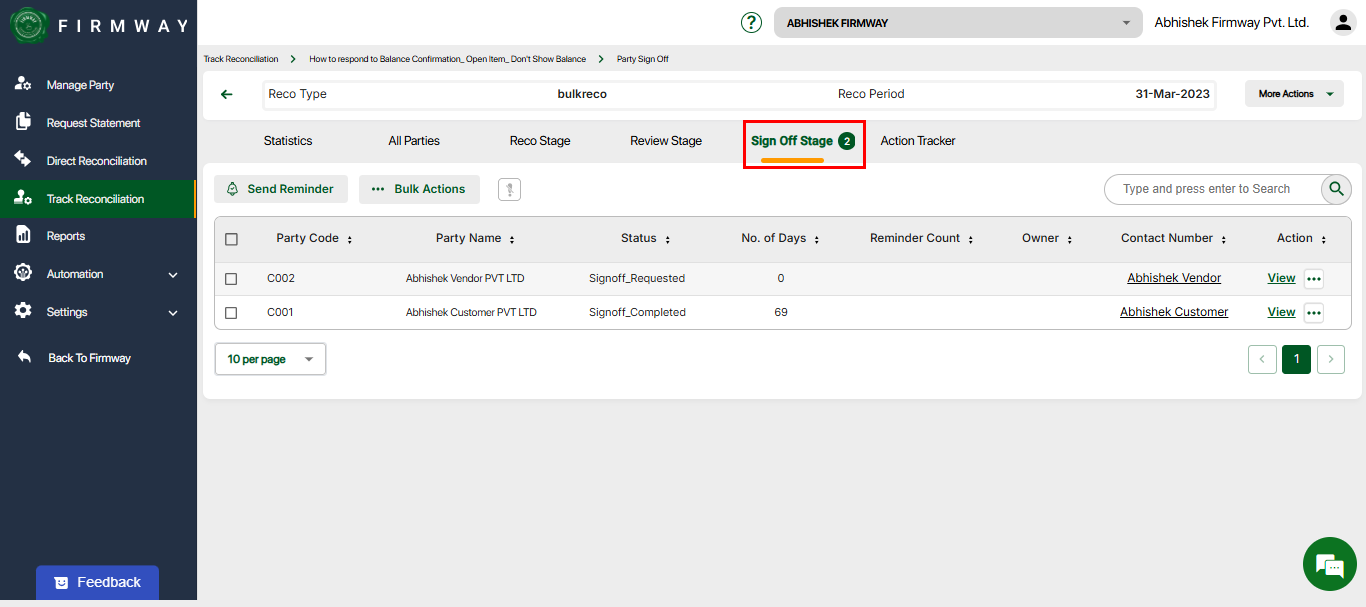Open Reports from the sidebar

66,236
